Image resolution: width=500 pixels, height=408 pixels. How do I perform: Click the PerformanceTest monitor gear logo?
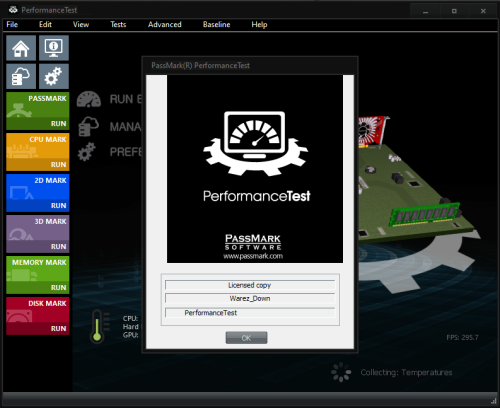[255, 143]
